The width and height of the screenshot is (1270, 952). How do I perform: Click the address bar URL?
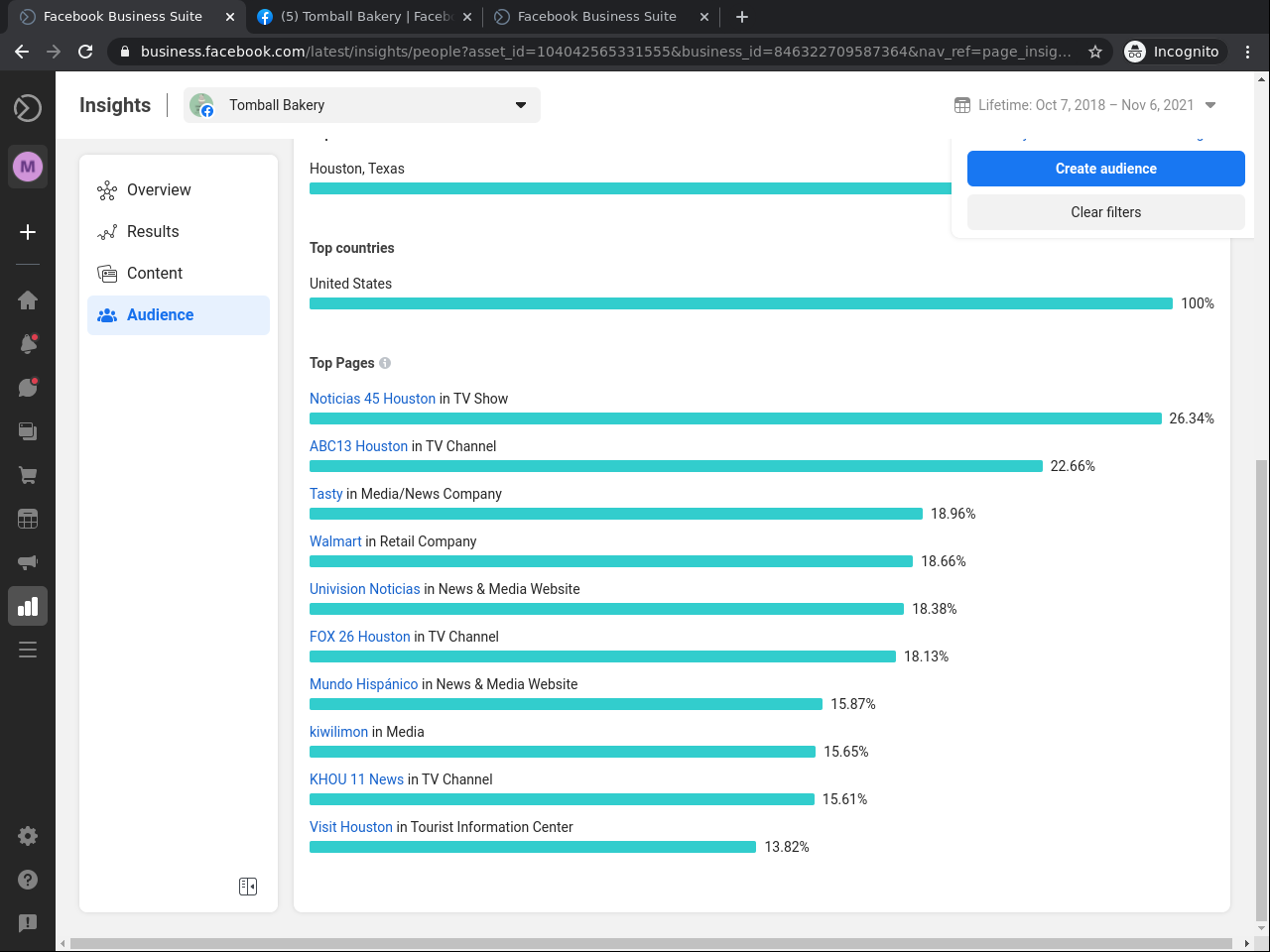pos(605,52)
